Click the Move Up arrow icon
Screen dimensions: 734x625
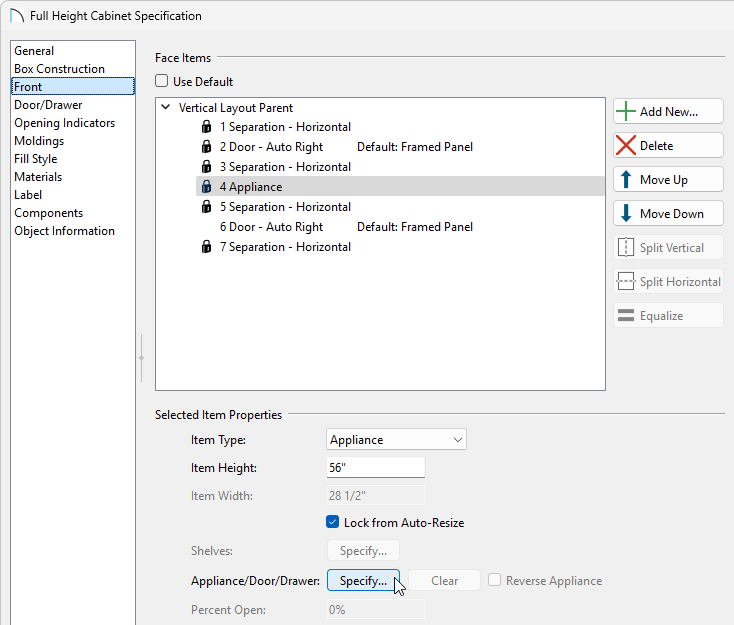tap(626, 180)
